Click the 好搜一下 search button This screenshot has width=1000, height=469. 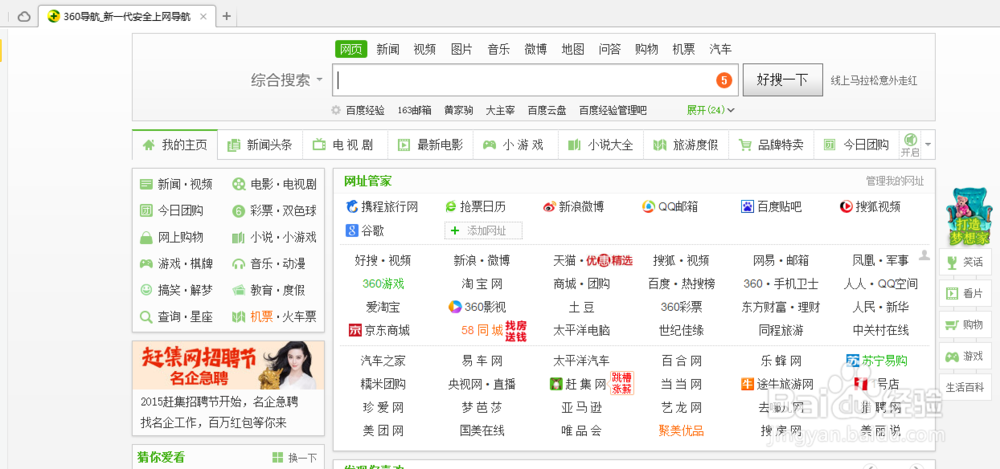coord(783,80)
